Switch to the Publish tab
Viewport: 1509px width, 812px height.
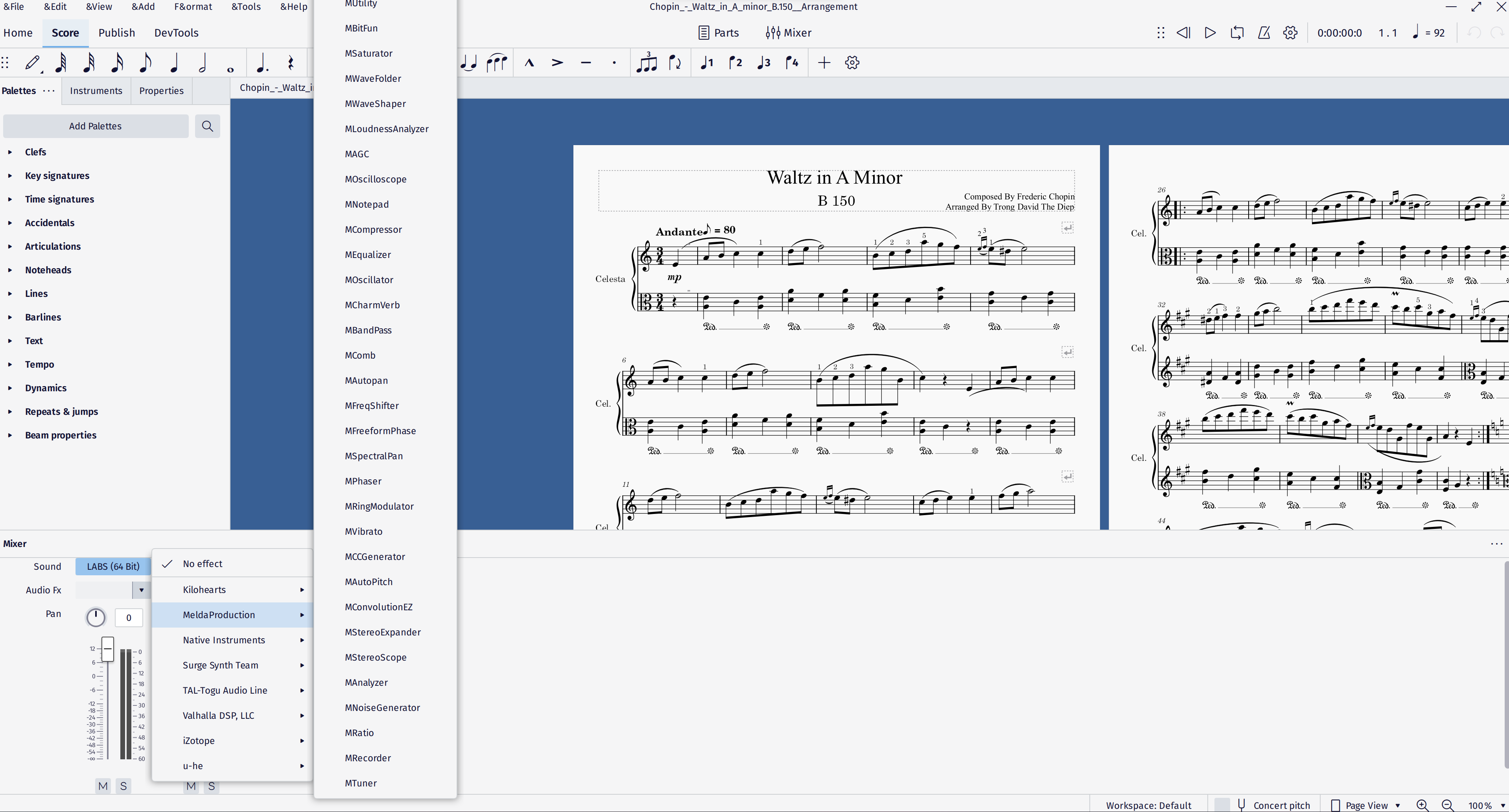[116, 33]
